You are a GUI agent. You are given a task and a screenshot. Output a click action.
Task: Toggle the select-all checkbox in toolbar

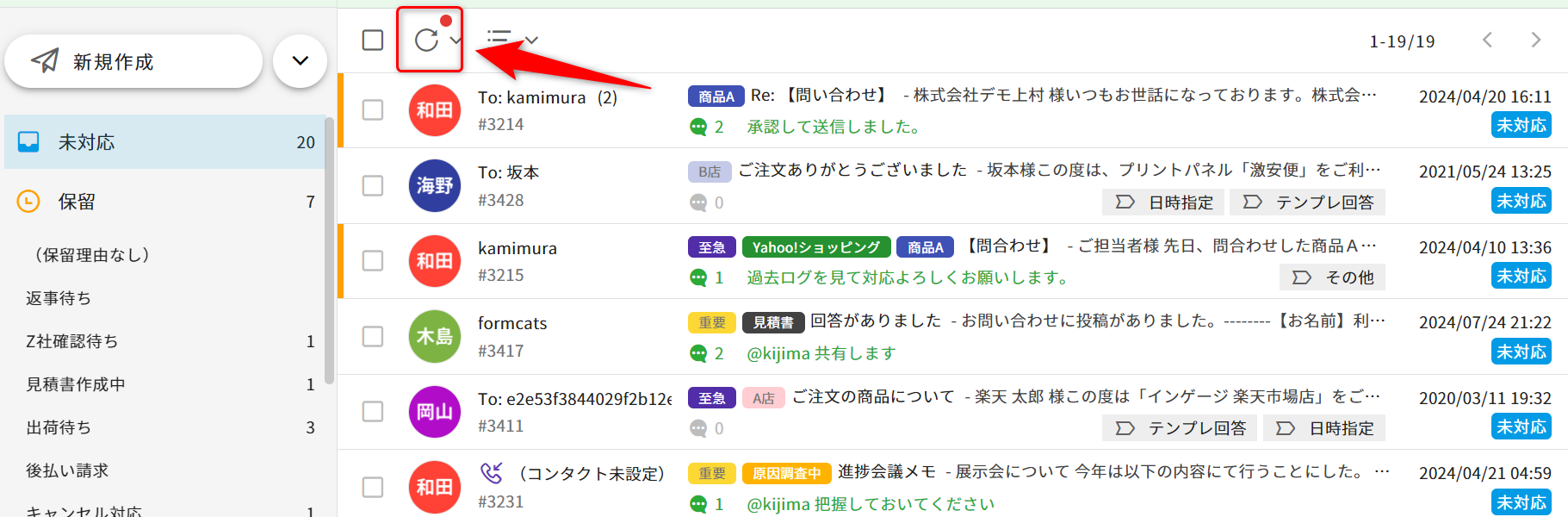click(373, 40)
